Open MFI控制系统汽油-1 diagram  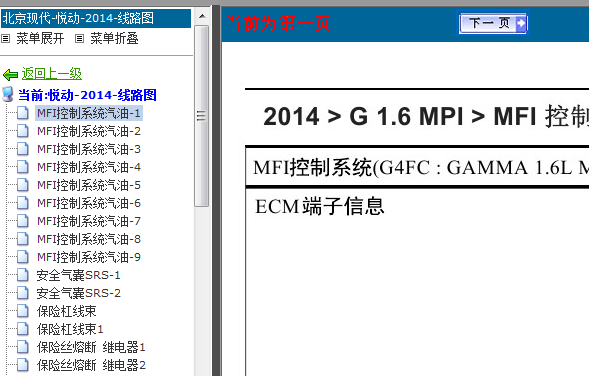pyautogui.click(x=89, y=113)
